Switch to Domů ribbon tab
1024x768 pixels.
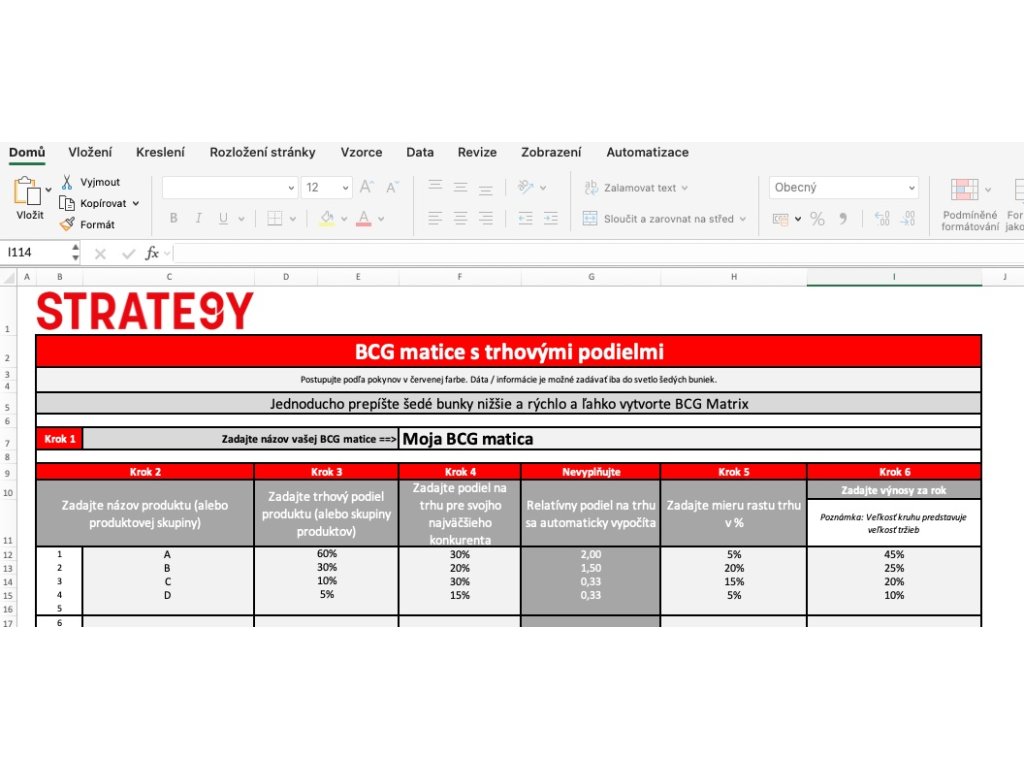(27, 152)
